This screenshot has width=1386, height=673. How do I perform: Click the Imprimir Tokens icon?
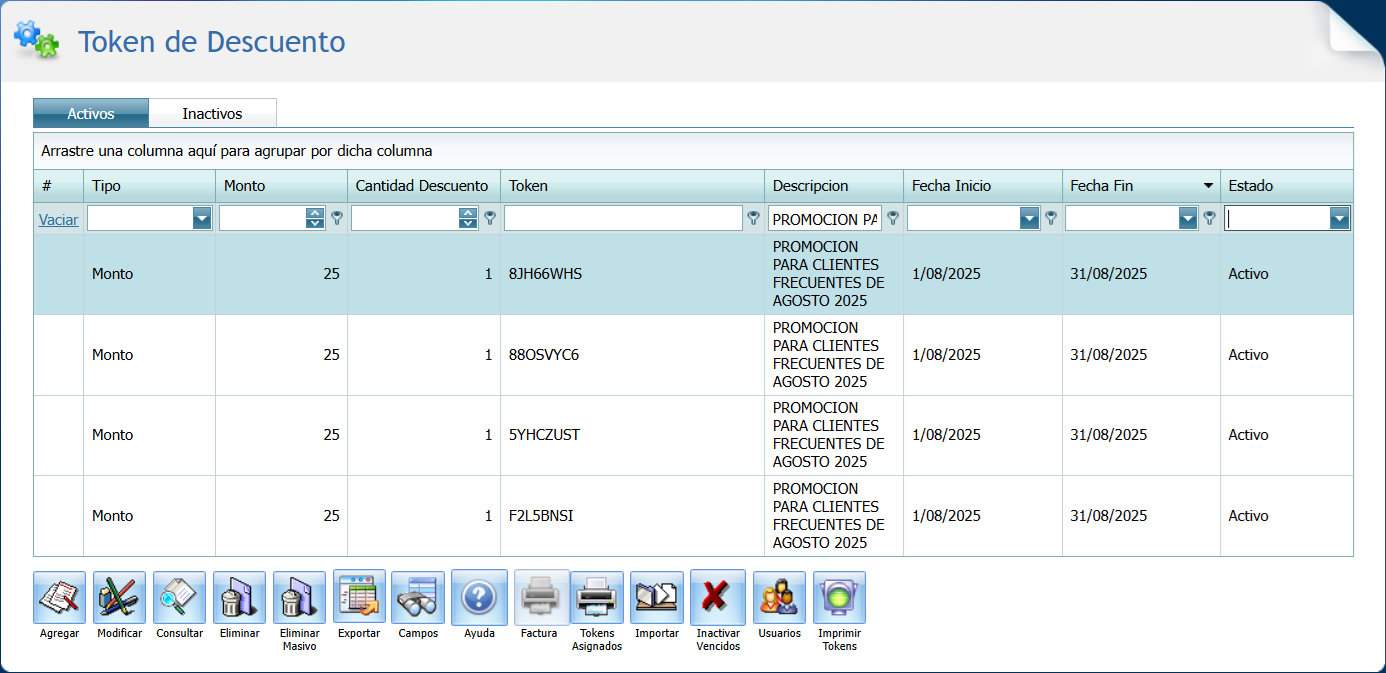click(x=839, y=598)
